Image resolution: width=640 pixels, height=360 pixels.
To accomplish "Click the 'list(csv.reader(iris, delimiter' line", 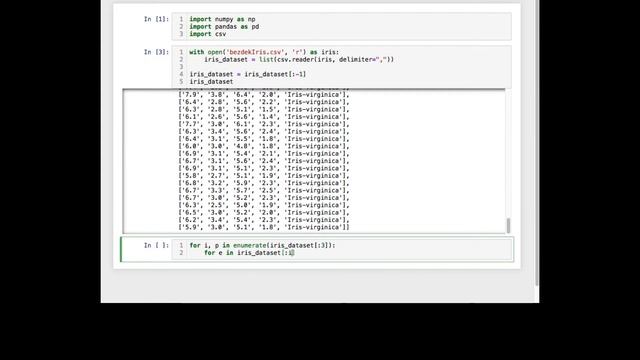I will tap(299, 60).
